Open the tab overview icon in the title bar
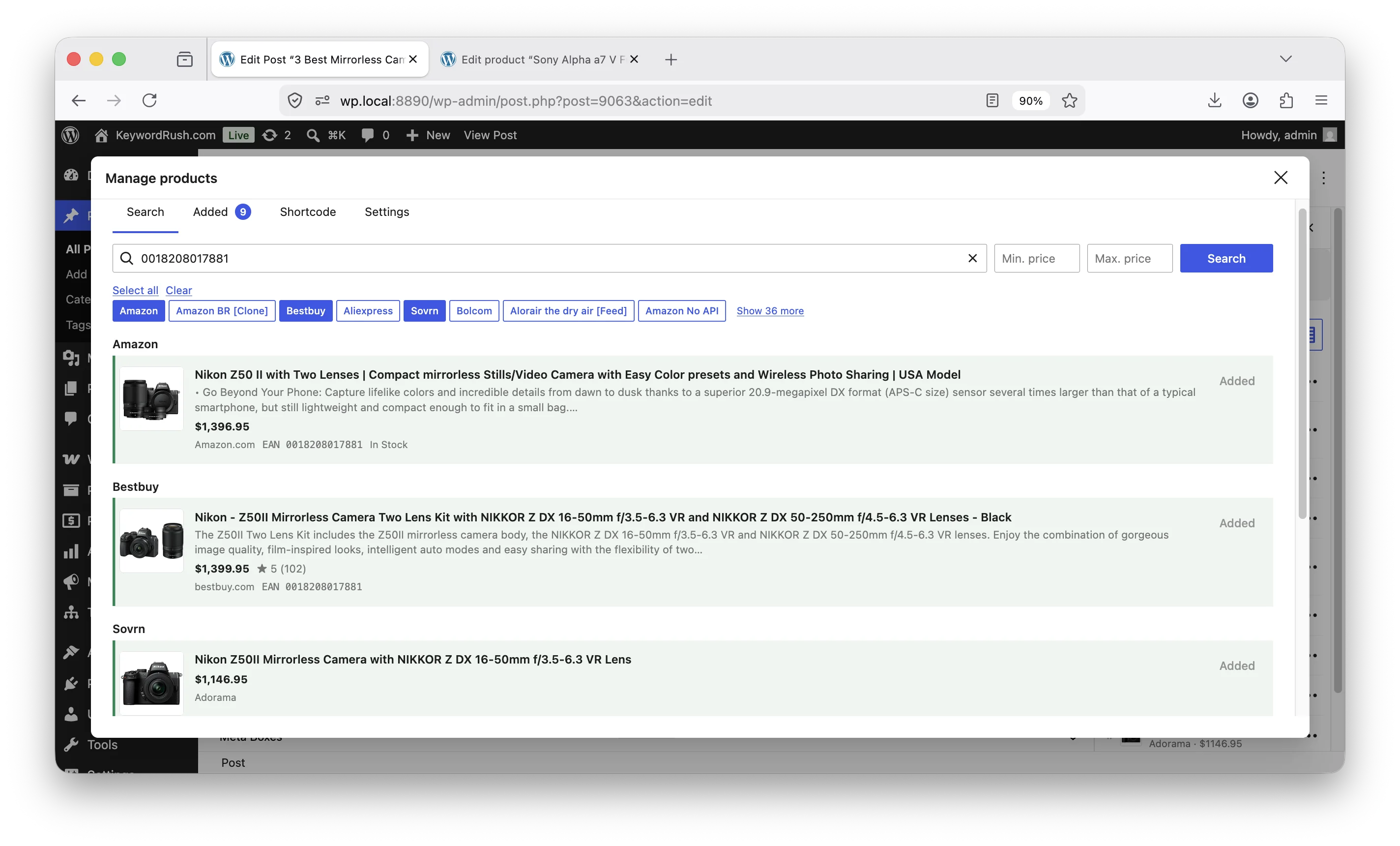Screen dimensions: 1400x846 point(185,59)
